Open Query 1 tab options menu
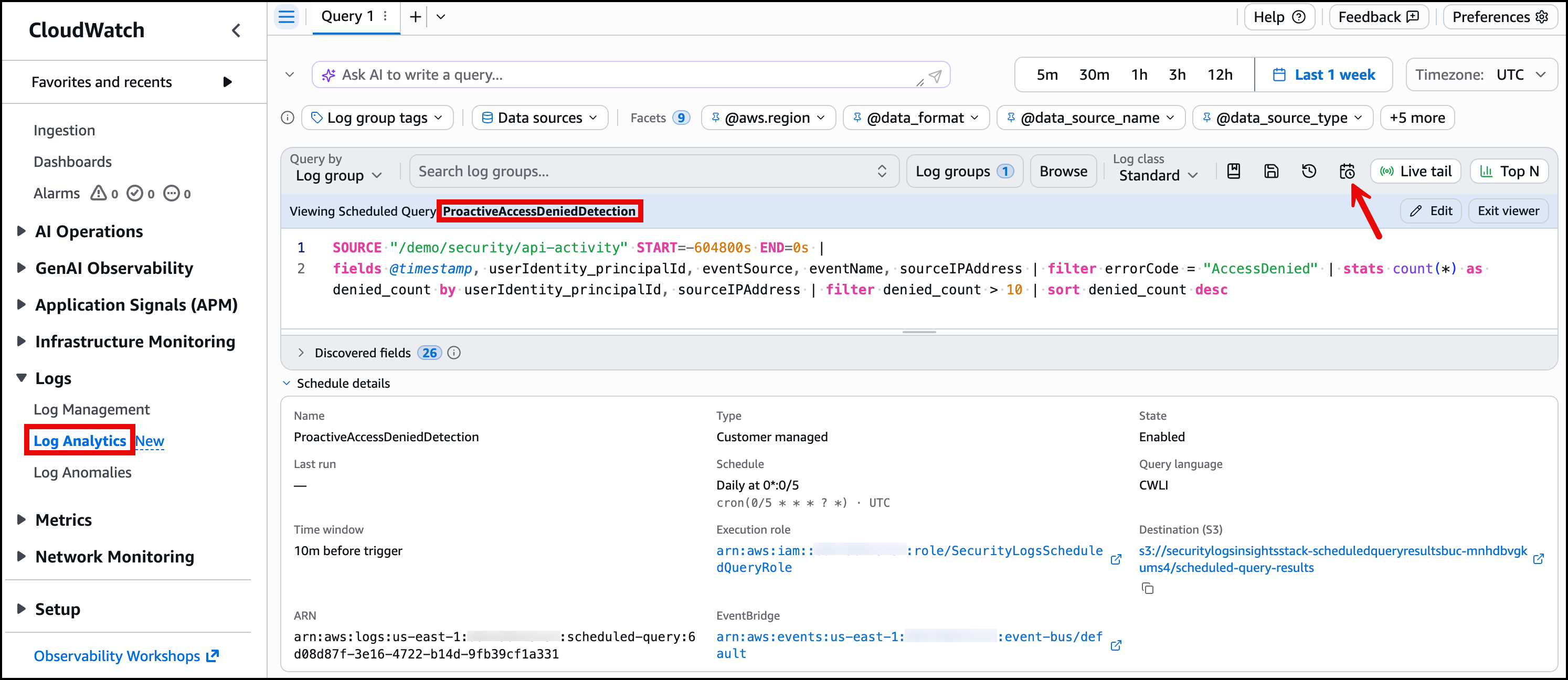Image resolution: width=1568 pixels, height=680 pixels. click(x=385, y=16)
